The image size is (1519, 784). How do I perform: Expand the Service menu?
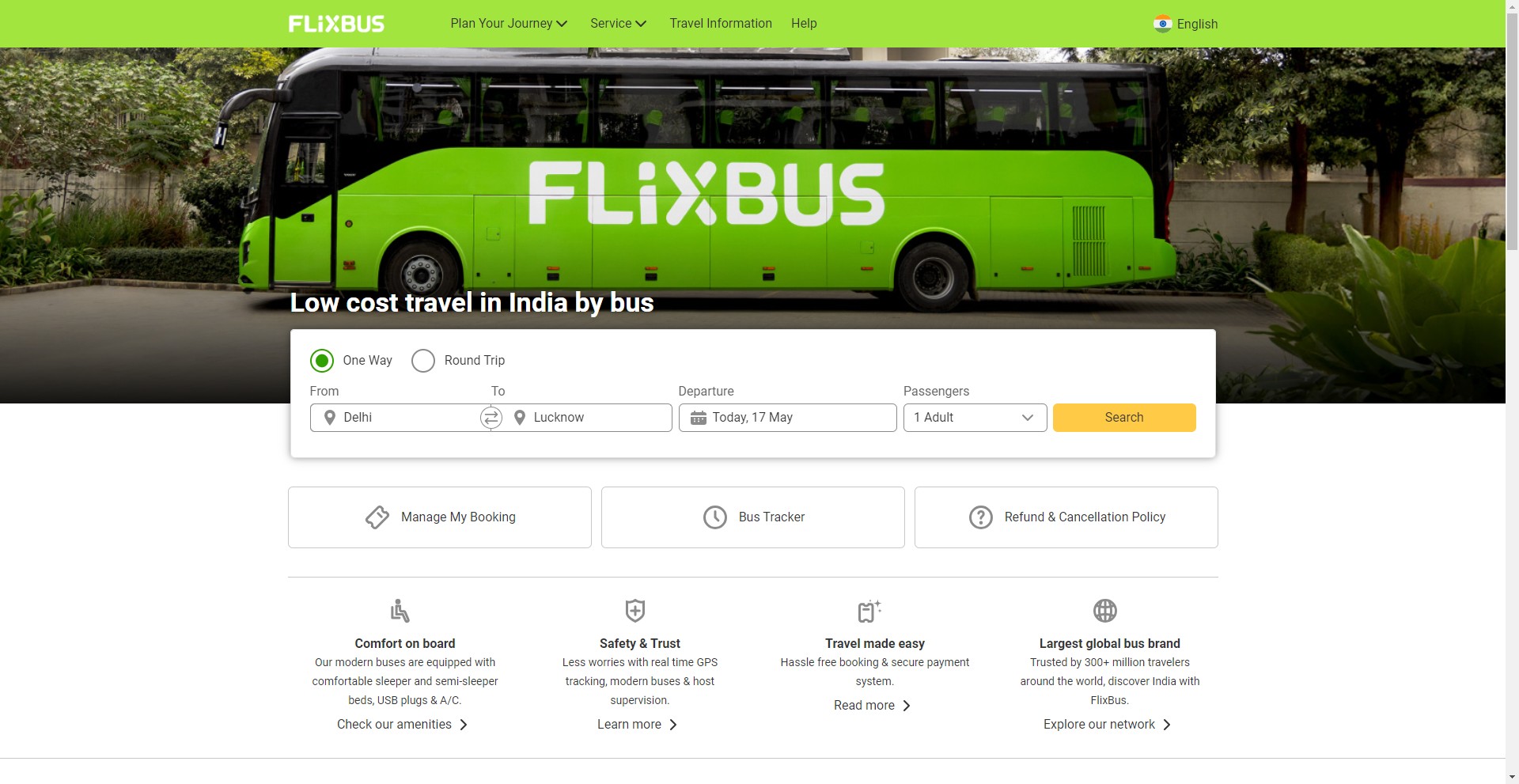point(618,24)
